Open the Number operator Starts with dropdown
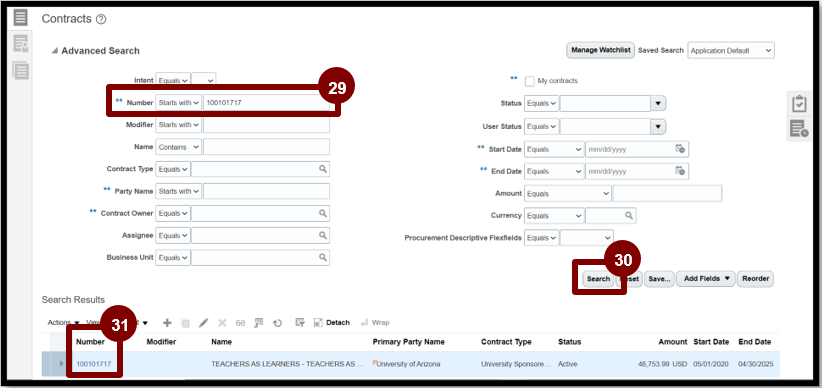Viewport: 822px width, 388px height. click(x=179, y=103)
